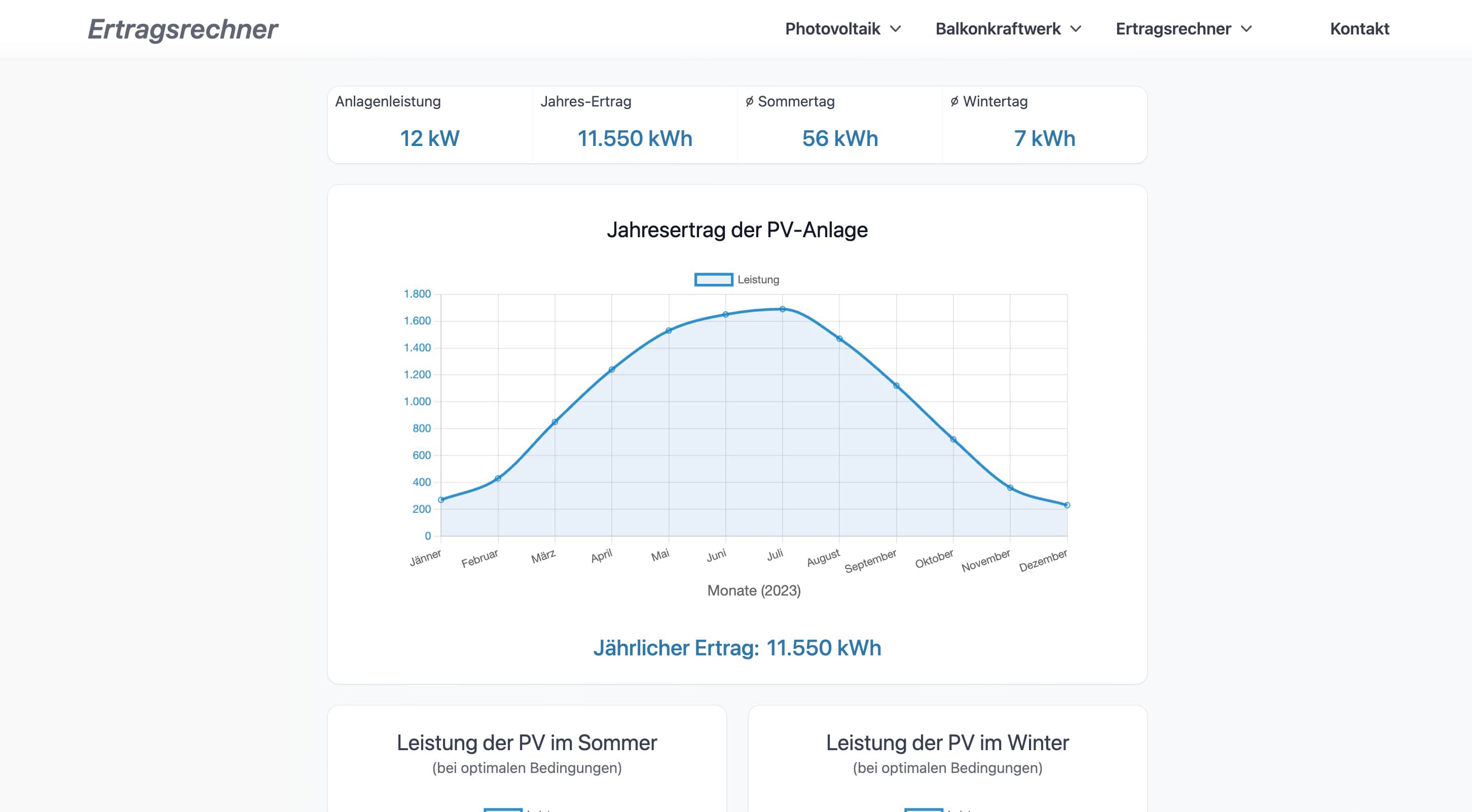Click the Februar x-axis label
Image resolution: width=1472 pixels, height=812 pixels.
pos(480,558)
